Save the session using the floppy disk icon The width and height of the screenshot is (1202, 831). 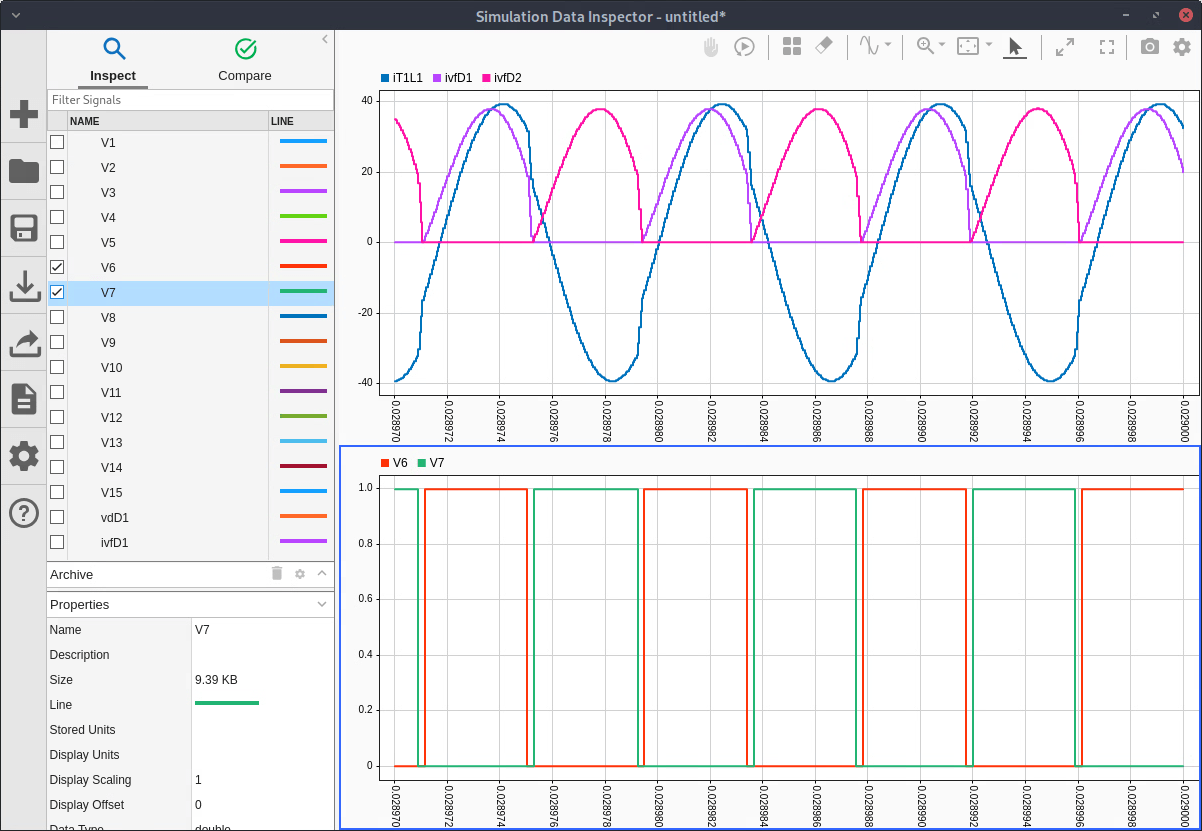24,228
